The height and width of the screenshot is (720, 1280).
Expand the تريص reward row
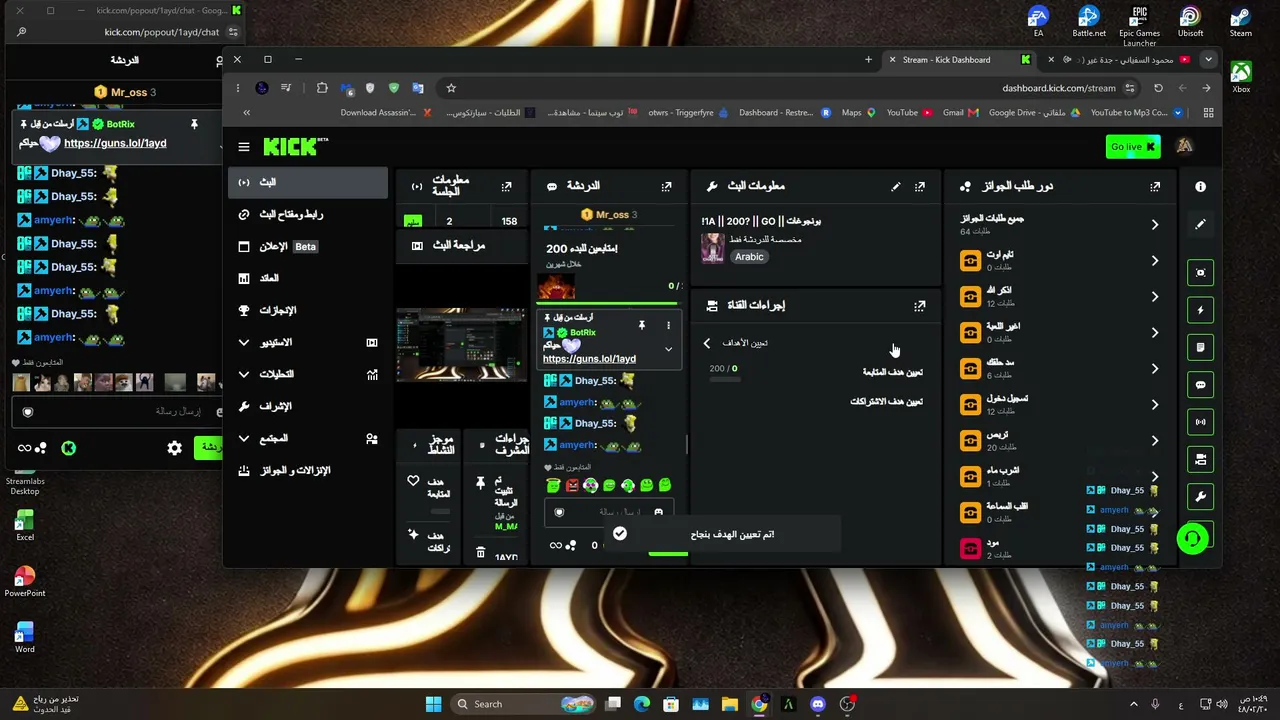click(1154, 441)
